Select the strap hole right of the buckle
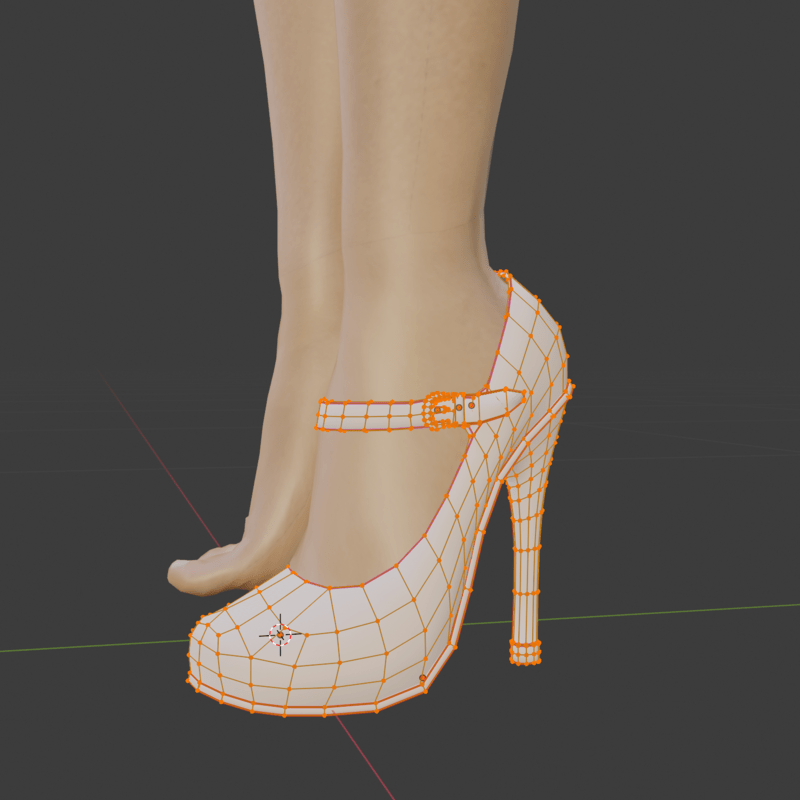This screenshot has width=800, height=800. click(471, 405)
